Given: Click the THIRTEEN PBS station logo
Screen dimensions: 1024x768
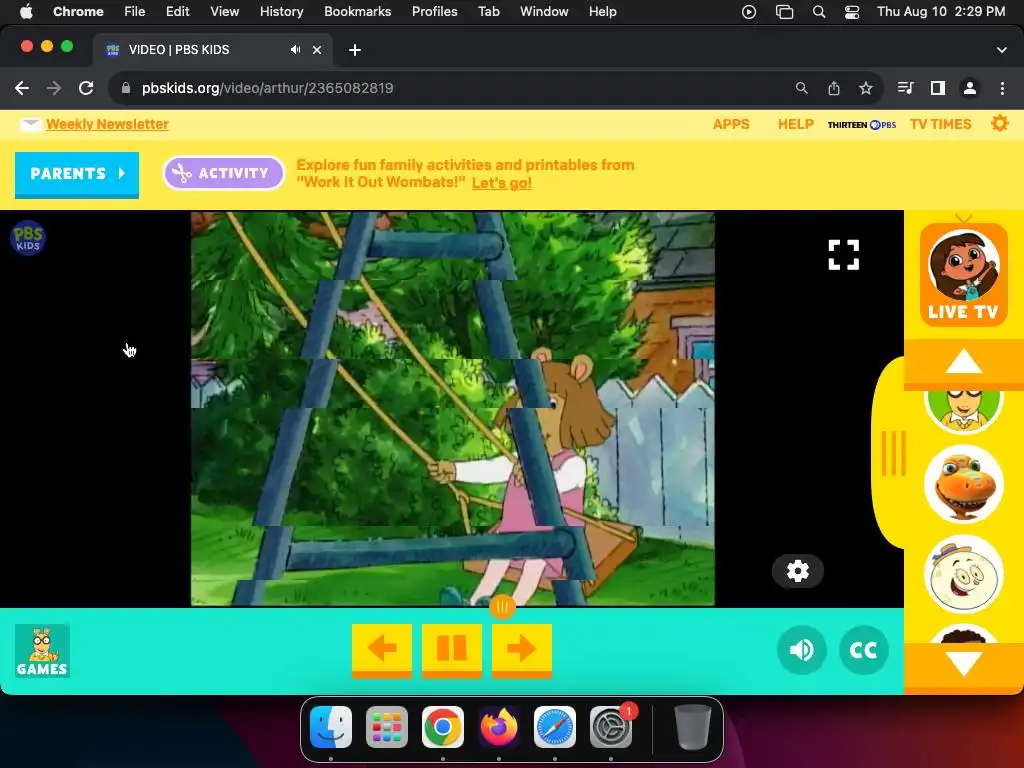Looking at the screenshot, I should (x=861, y=125).
